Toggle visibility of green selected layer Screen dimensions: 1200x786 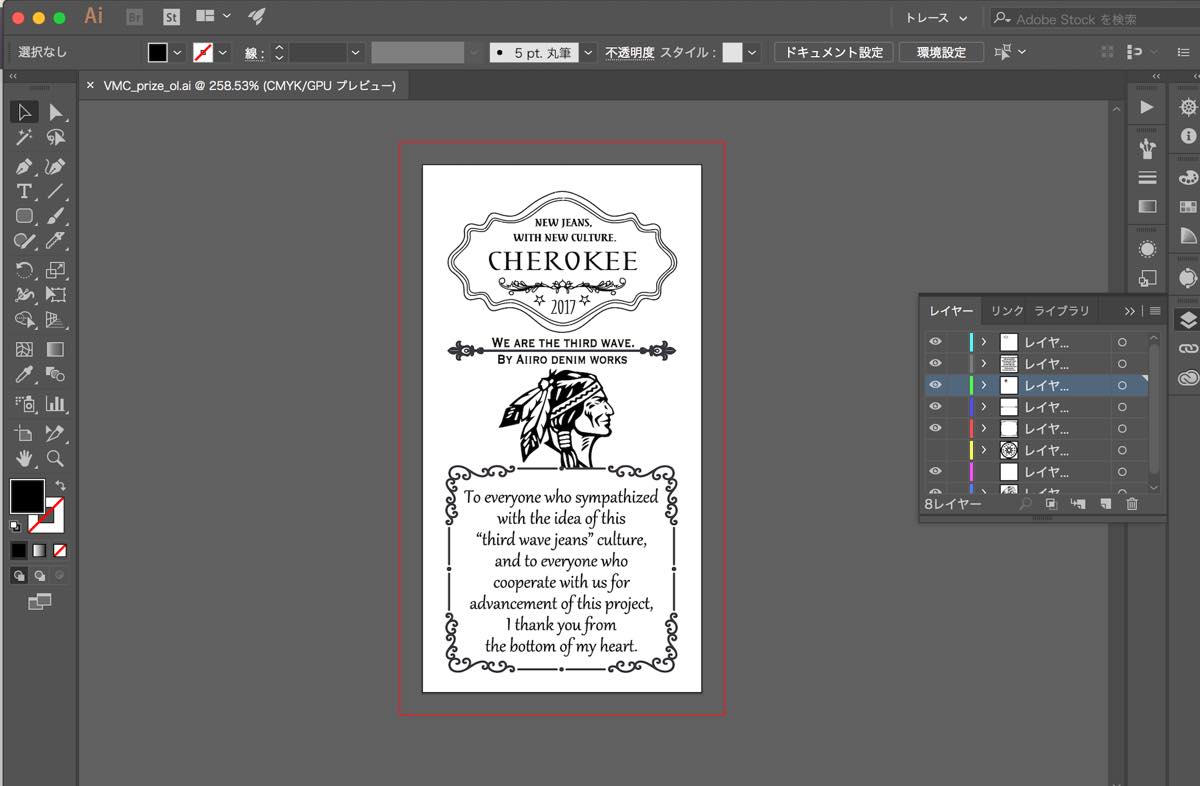(x=936, y=385)
